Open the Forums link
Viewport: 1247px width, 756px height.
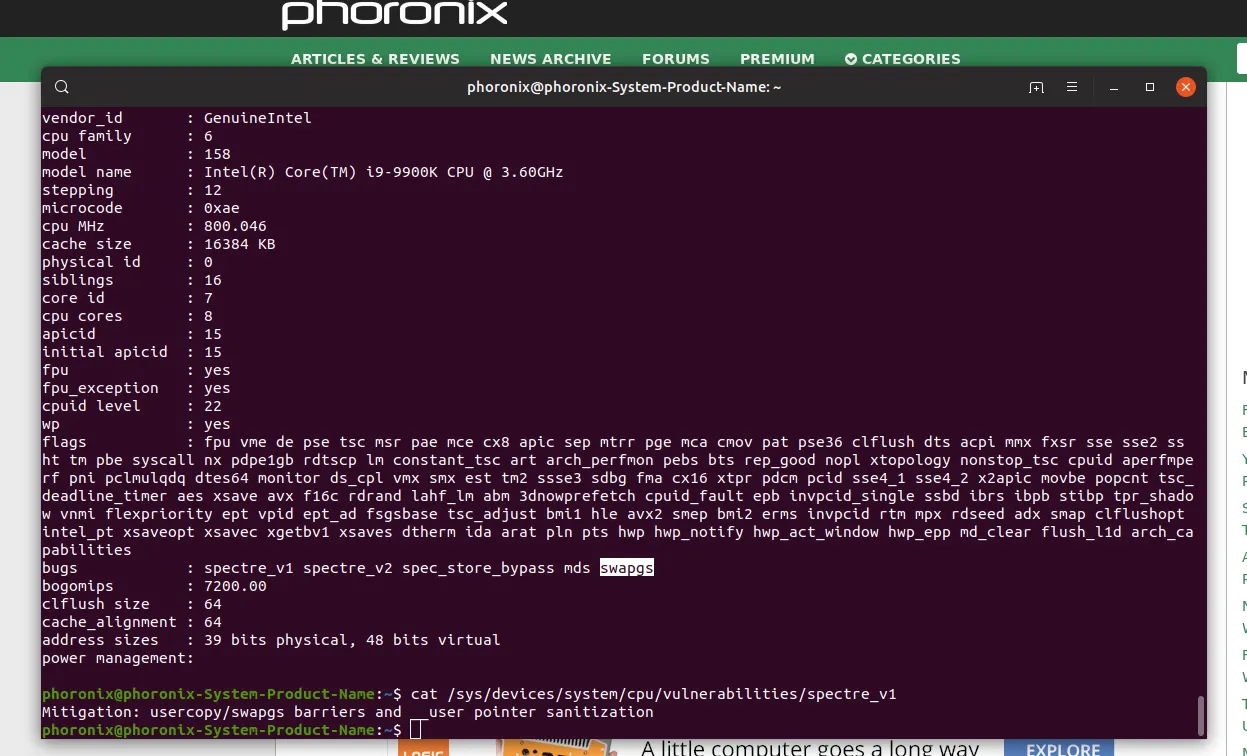(676, 59)
